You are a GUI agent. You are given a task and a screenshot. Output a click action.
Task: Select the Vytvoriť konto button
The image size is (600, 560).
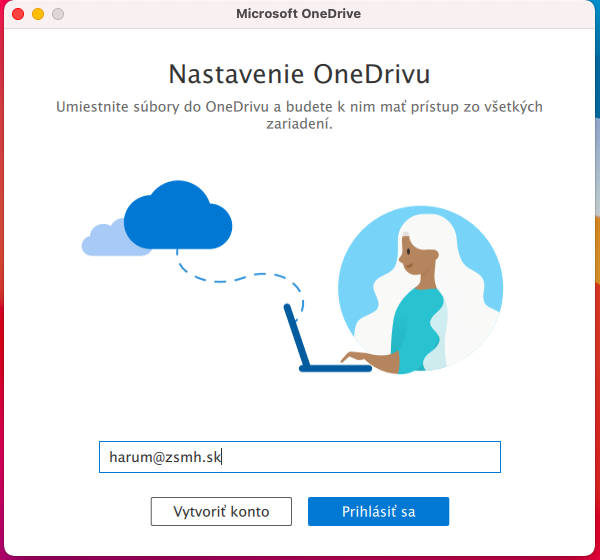click(x=221, y=511)
